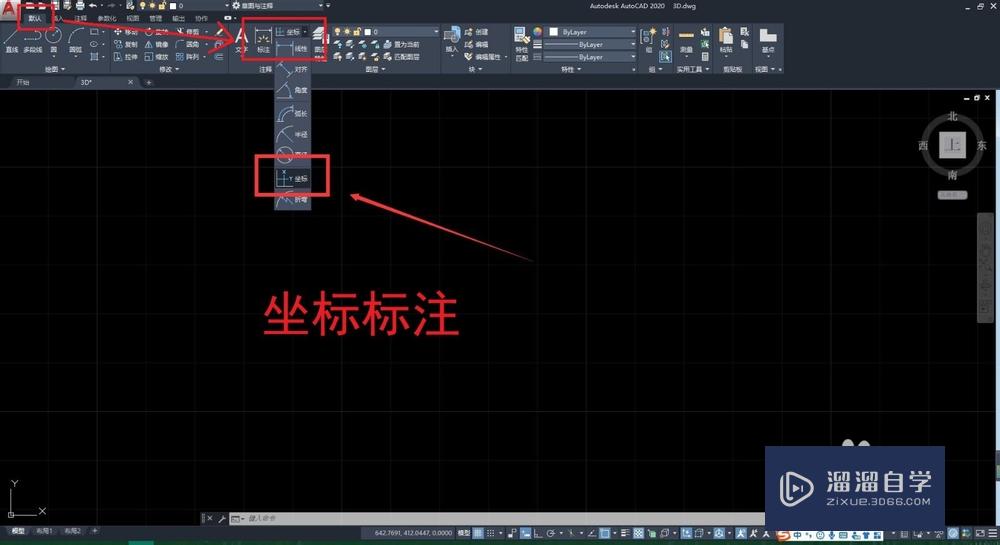Click Edit Attributes (编辑属性) button
Viewport: 1000px width, 545px height.
point(485,57)
